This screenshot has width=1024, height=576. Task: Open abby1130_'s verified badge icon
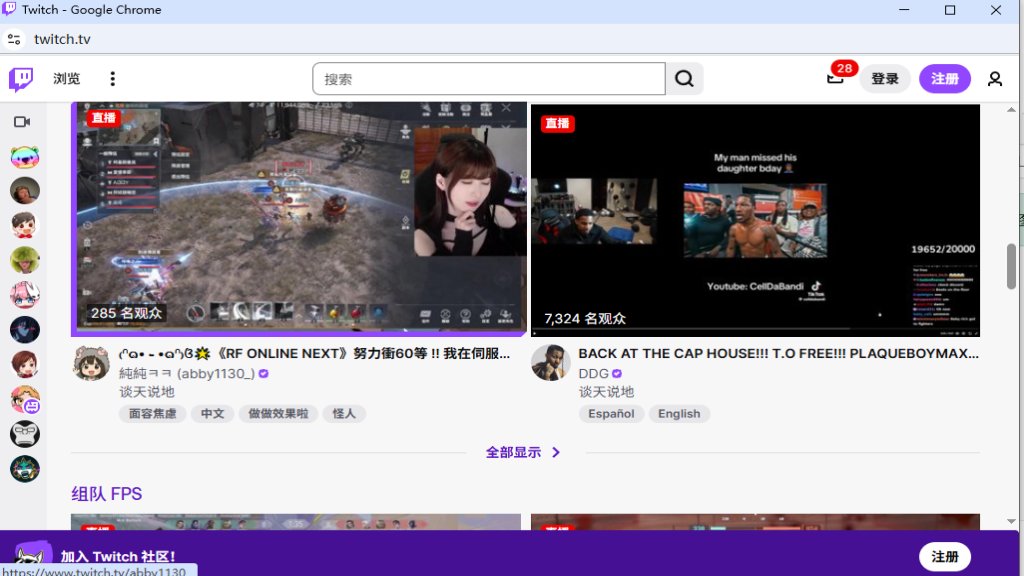(262, 372)
